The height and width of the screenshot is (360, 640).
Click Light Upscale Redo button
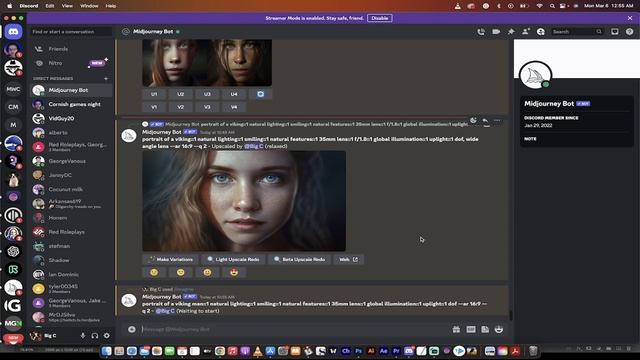pyautogui.click(x=233, y=259)
